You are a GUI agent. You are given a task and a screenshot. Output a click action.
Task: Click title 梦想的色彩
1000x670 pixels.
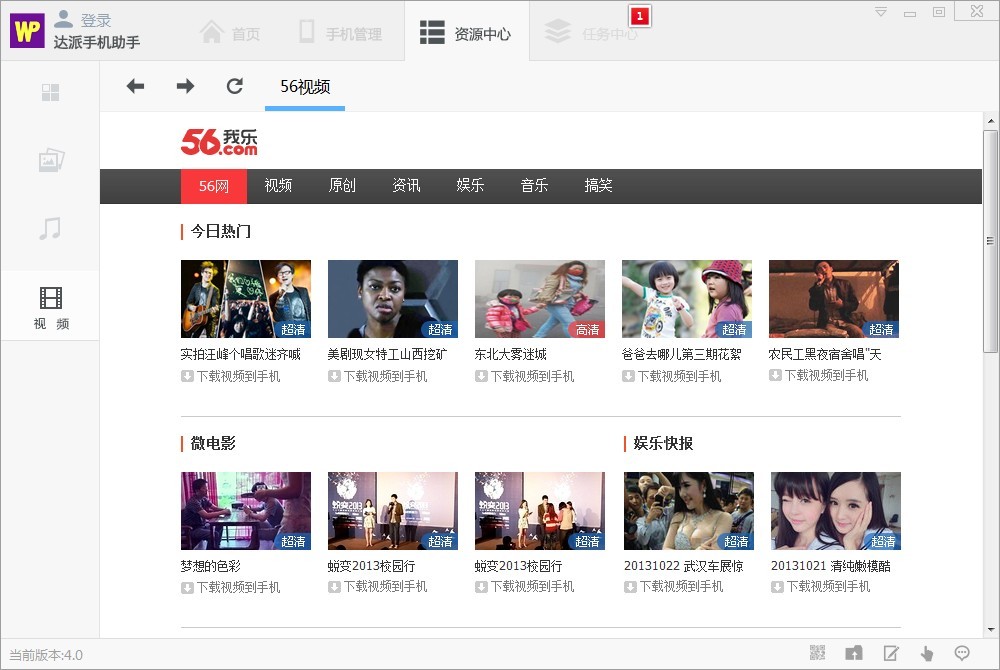tap(211, 566)
